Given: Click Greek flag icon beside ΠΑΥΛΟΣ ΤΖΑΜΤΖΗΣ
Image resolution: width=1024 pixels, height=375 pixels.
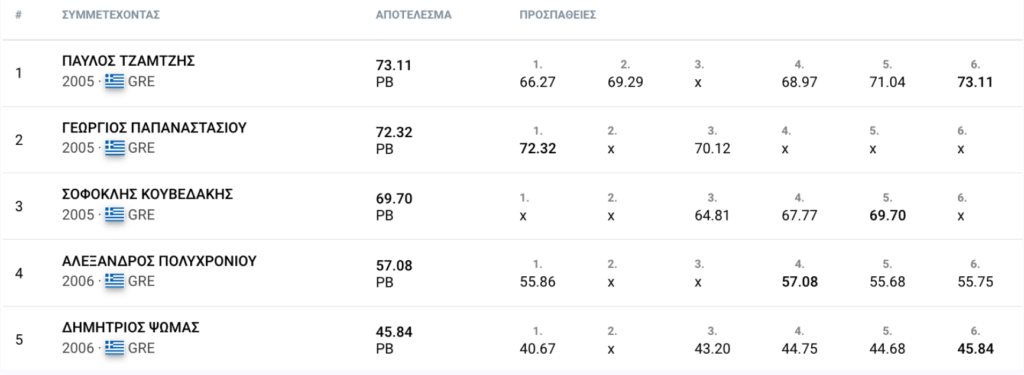Looking at the screenshot, I should coord(114,82).
